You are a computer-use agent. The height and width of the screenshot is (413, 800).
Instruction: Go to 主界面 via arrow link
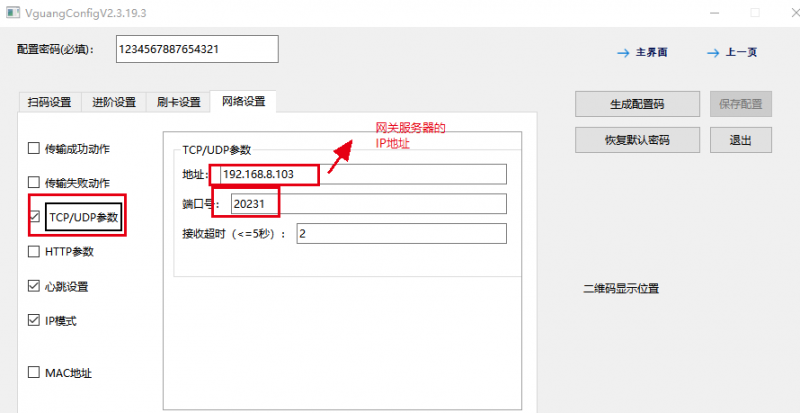tap(642, 52)
